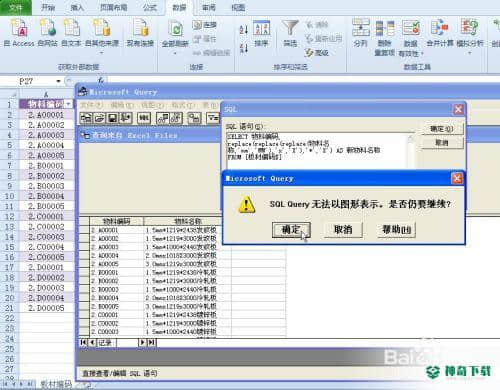500x390 pixels.
Task: Switch to the 审阅 Review tab
Action: tap(209, 7)
